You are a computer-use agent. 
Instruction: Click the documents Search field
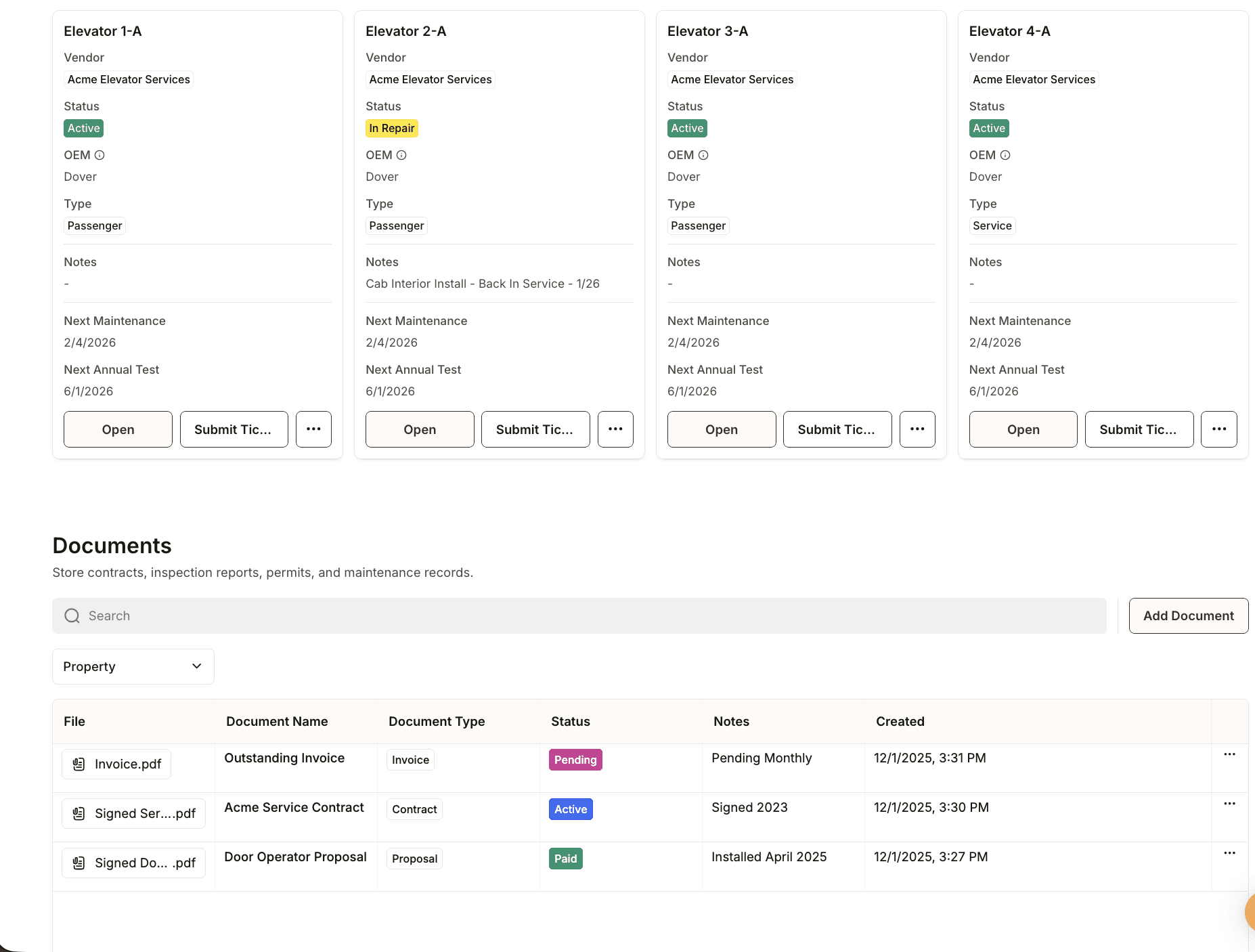tap(579, 615)
